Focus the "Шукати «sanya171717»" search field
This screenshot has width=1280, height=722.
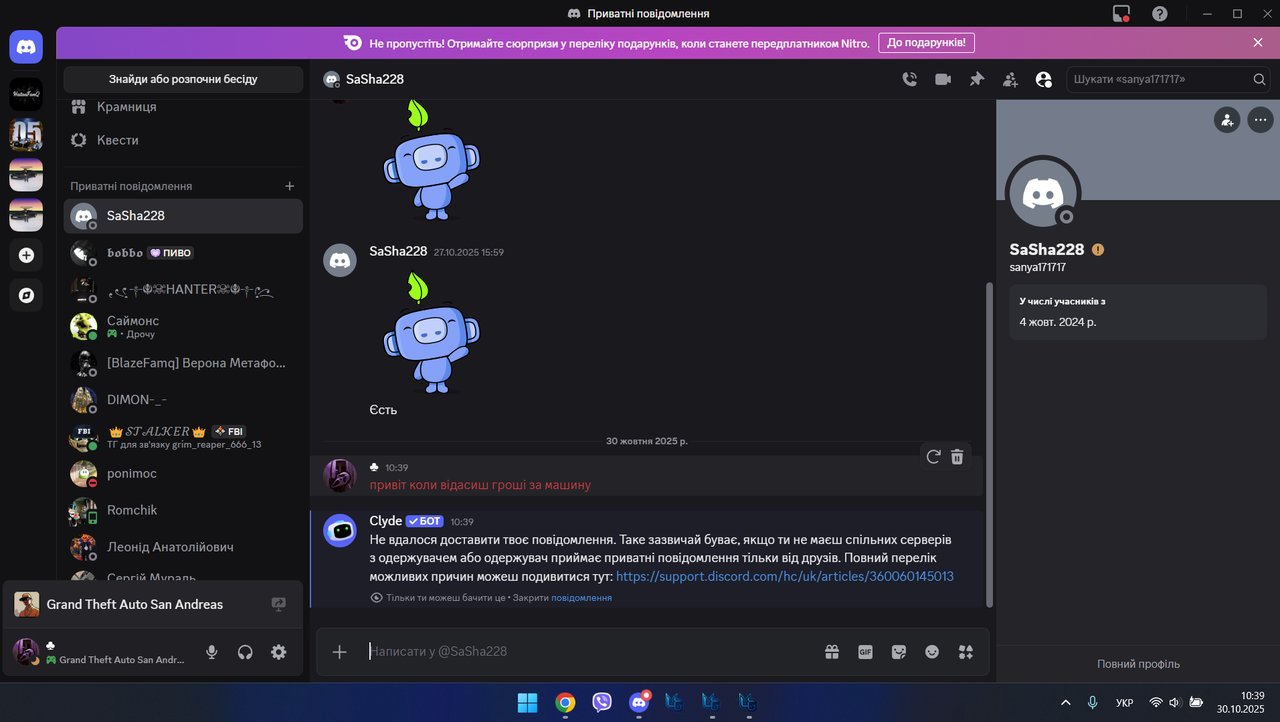[x=1170, y=79]
